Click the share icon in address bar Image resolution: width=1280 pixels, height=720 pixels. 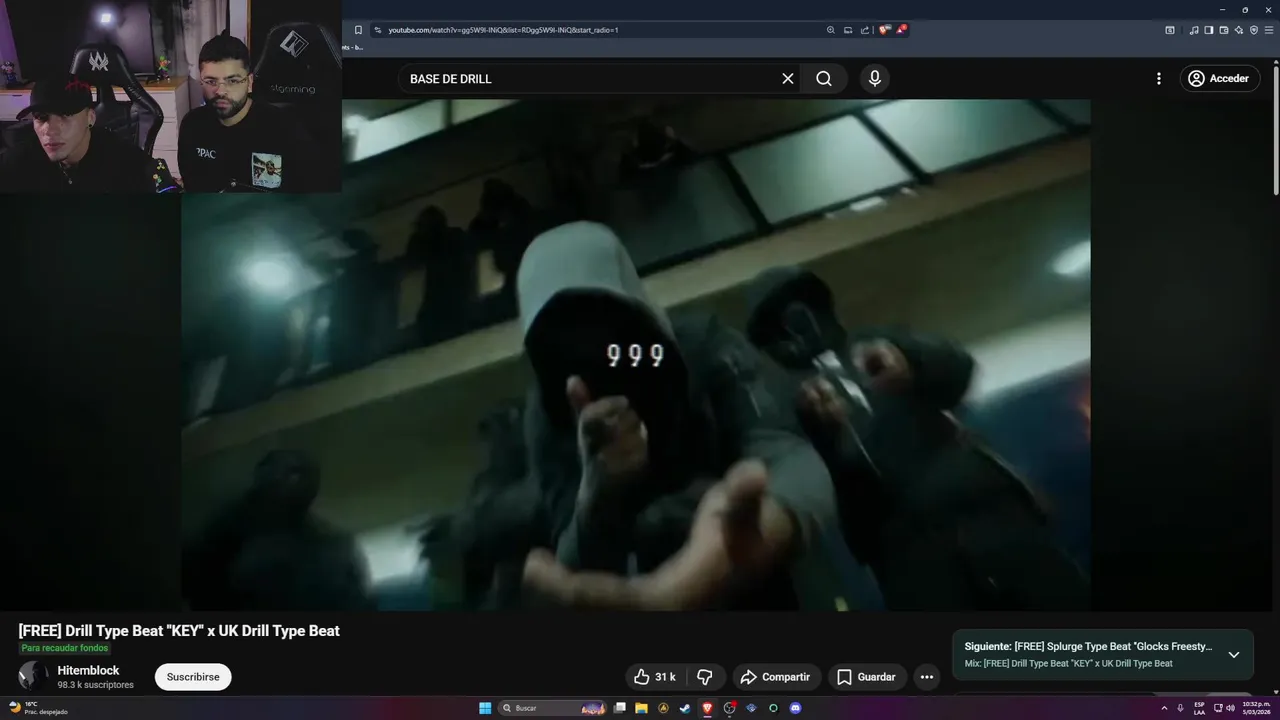point(865,30)
